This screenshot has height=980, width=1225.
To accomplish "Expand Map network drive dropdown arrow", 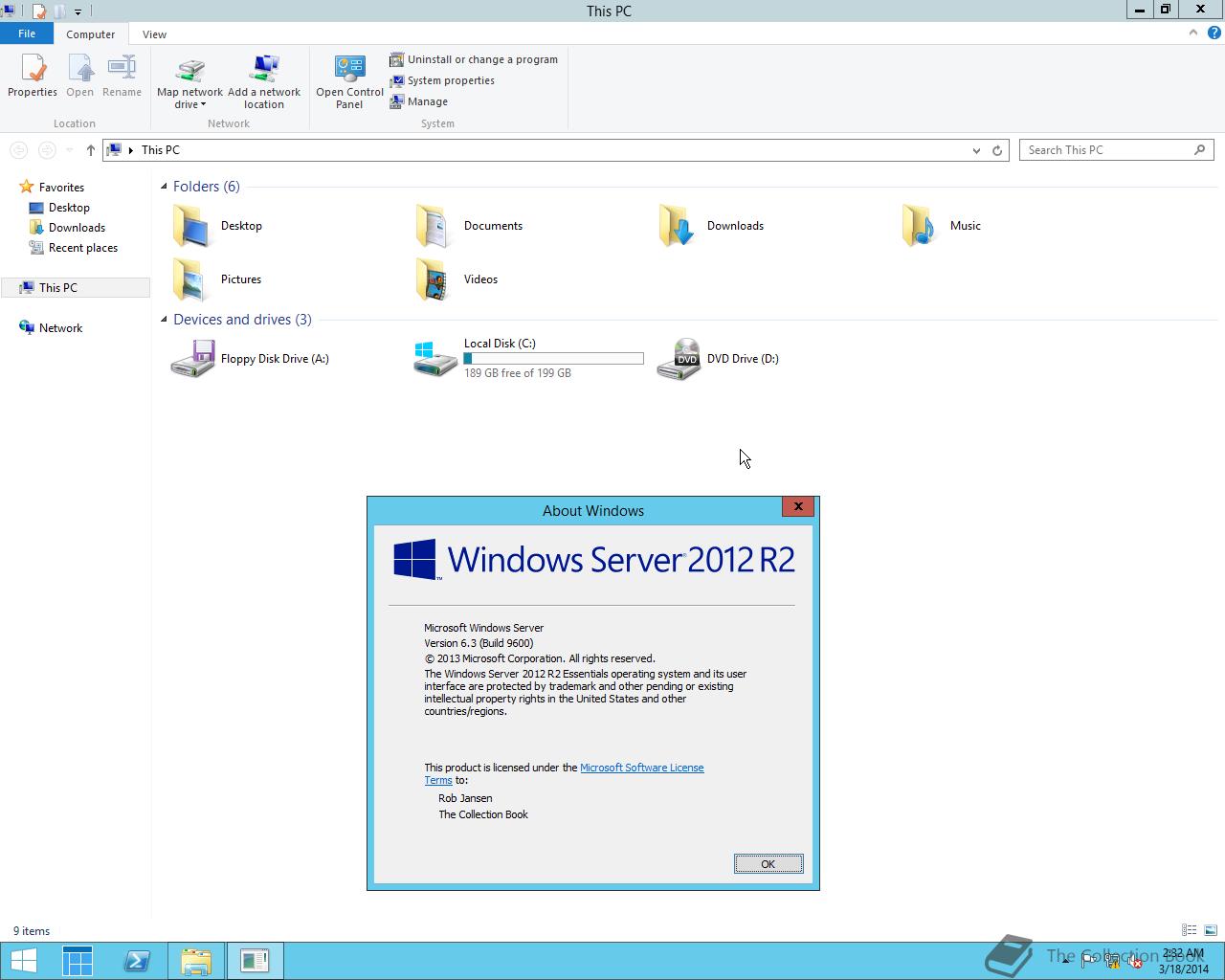I will coord(203,104).
